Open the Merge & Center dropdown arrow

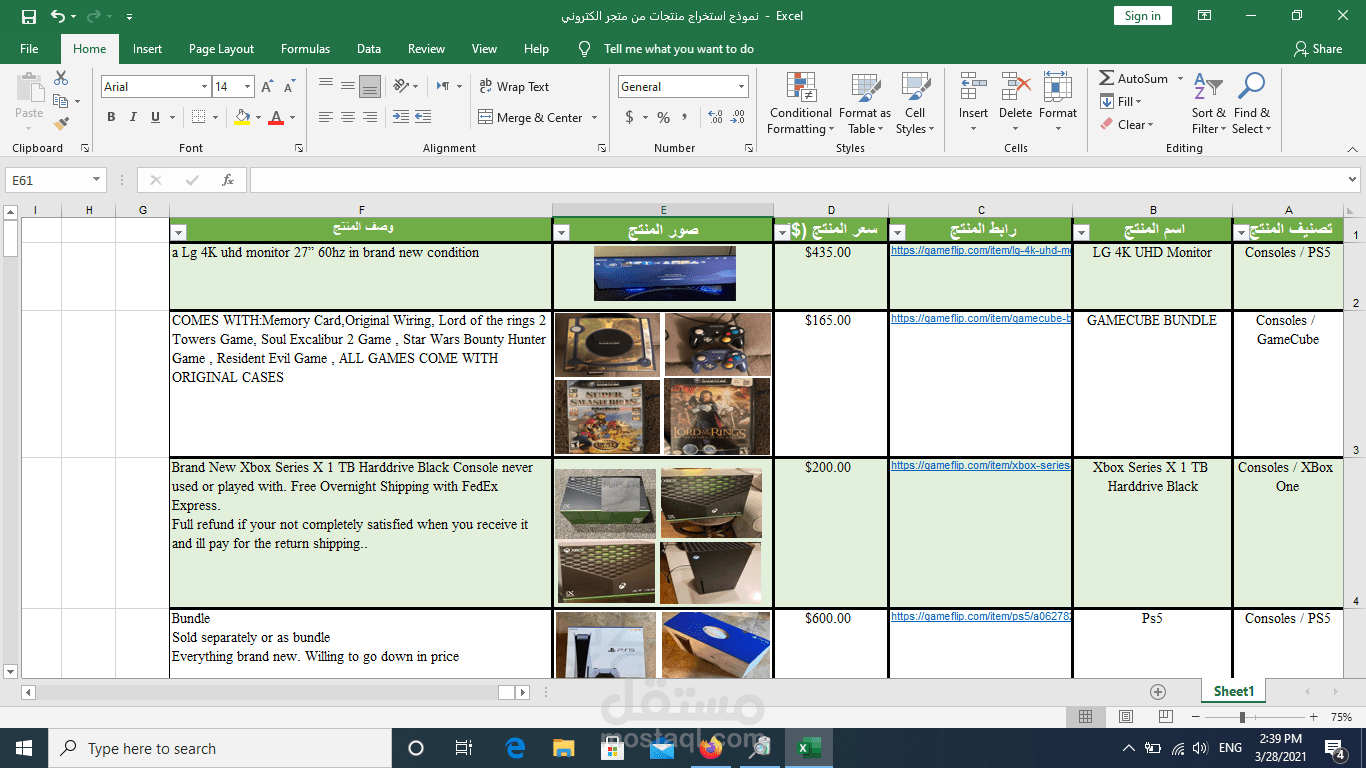[595, 117]
